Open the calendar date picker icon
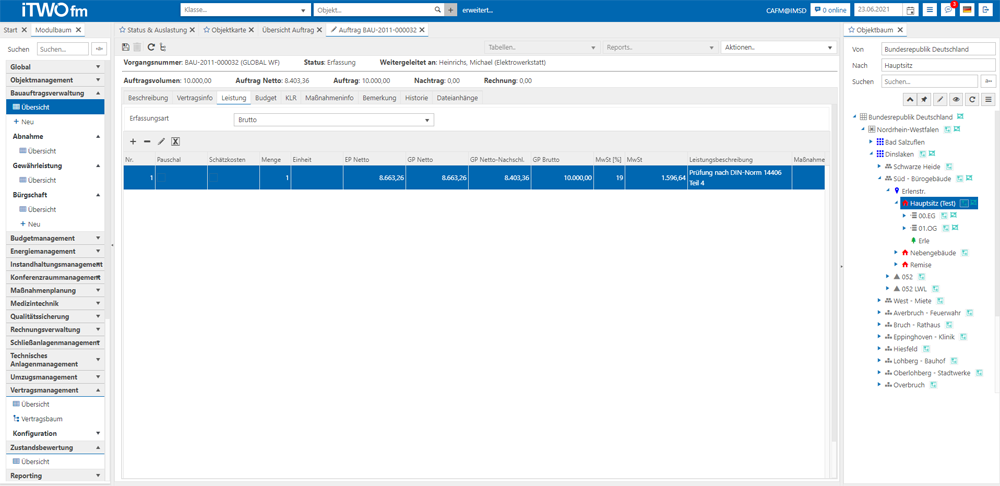Viewport: 1000px width, 486px height. pyautogui.click(x=911, y=10)
